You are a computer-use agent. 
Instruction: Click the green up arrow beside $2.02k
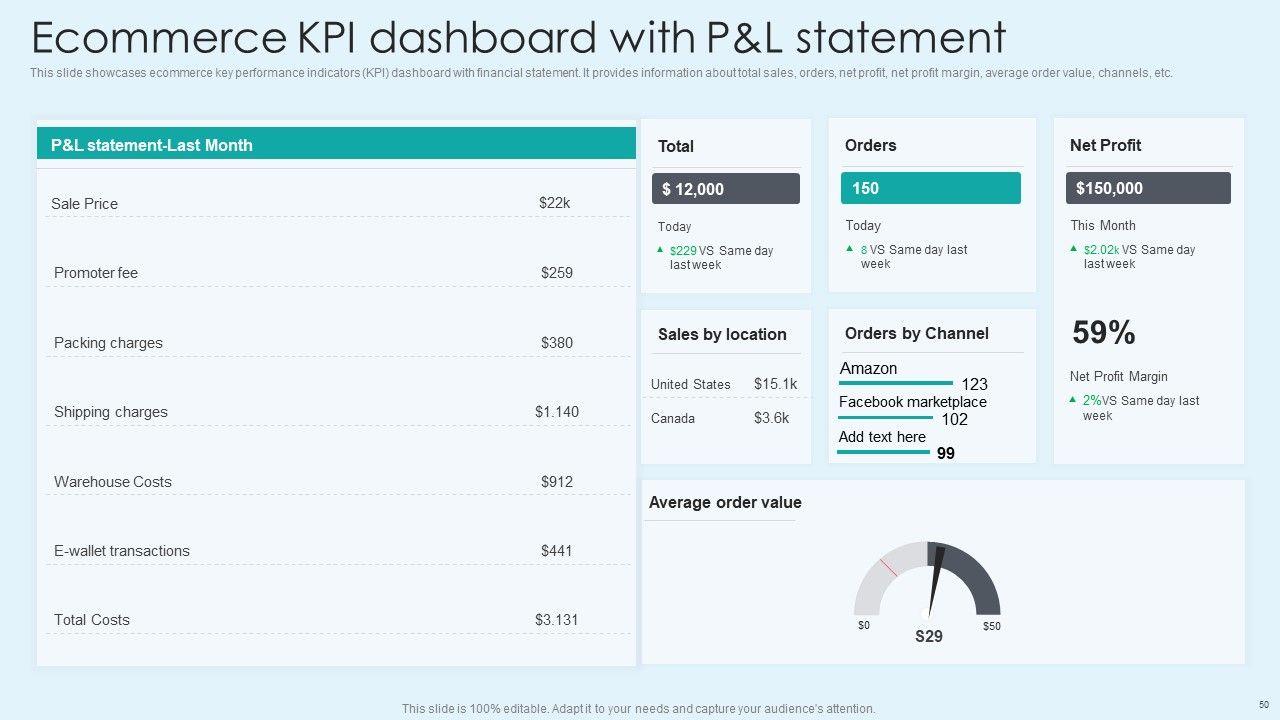click(x=1074, y=248)
